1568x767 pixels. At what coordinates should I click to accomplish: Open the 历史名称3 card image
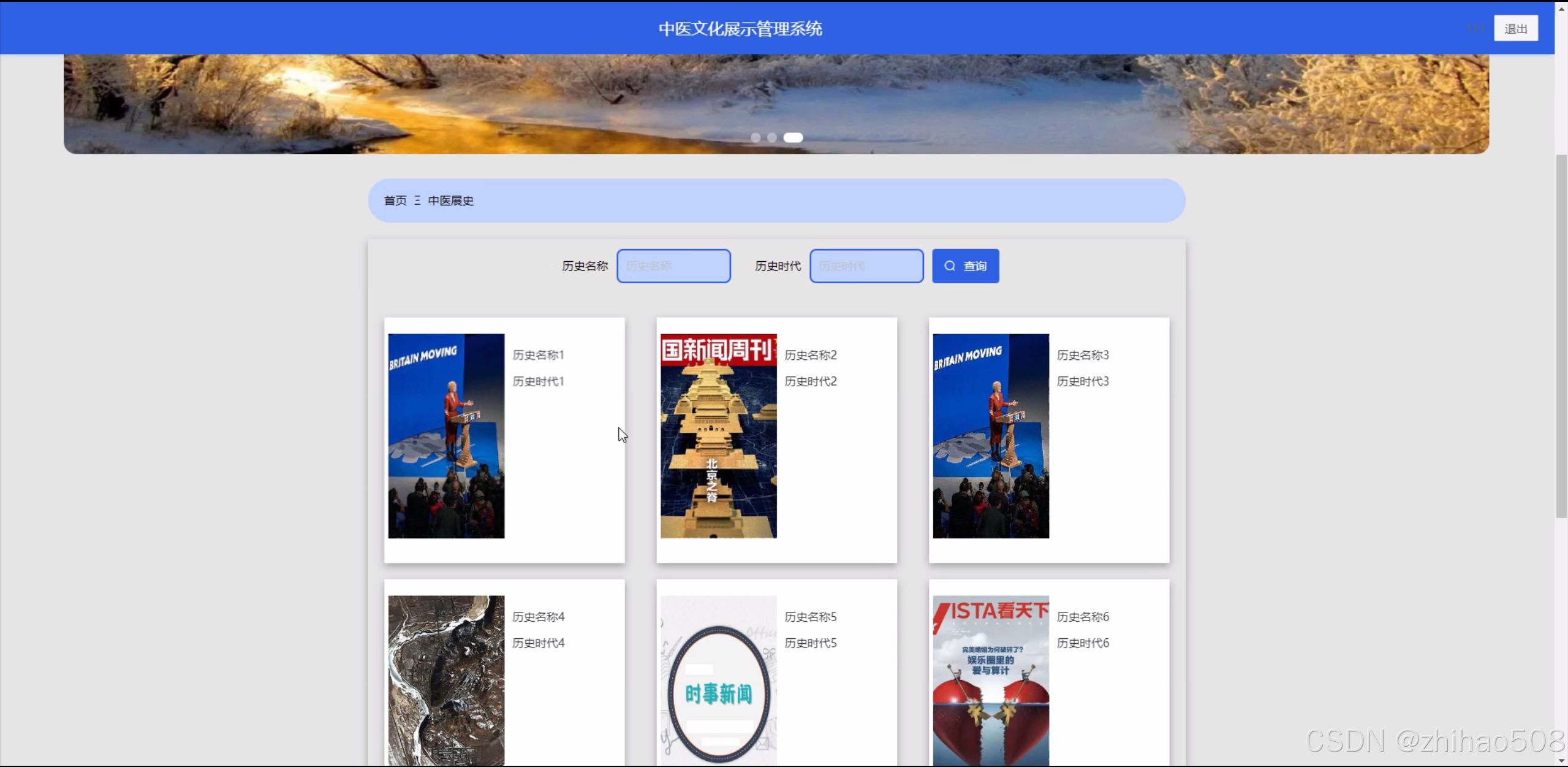coord(991,436)
